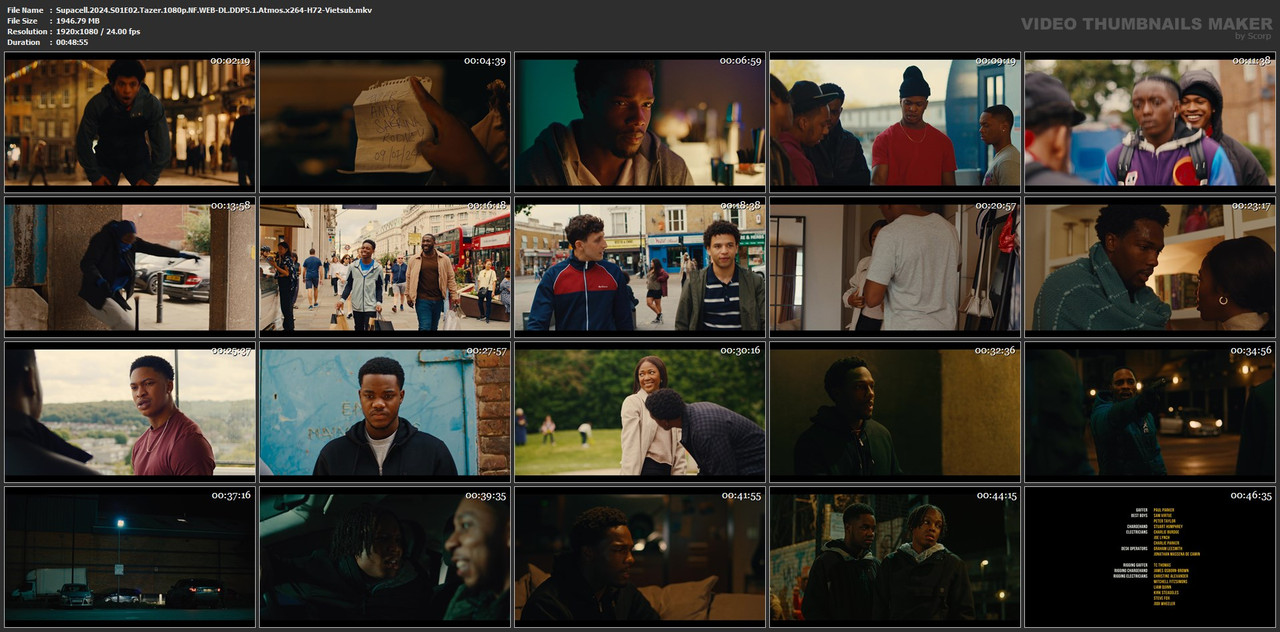Click the 00:34:56 night street thumbnail
The image size is (1280, 632).
(x=1150, y=412)
